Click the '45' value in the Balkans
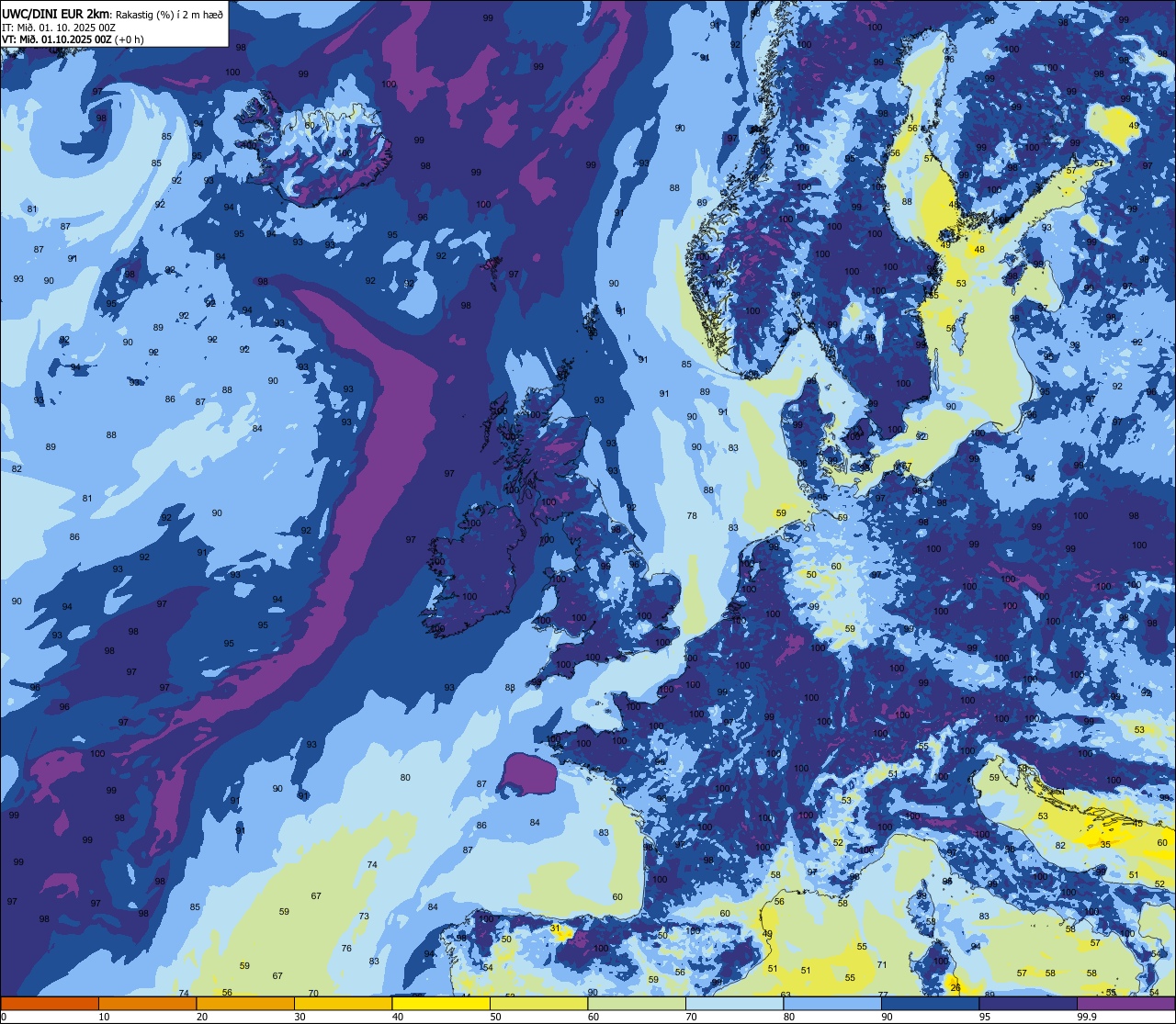1176x1024 pixels. [1137, 823]
